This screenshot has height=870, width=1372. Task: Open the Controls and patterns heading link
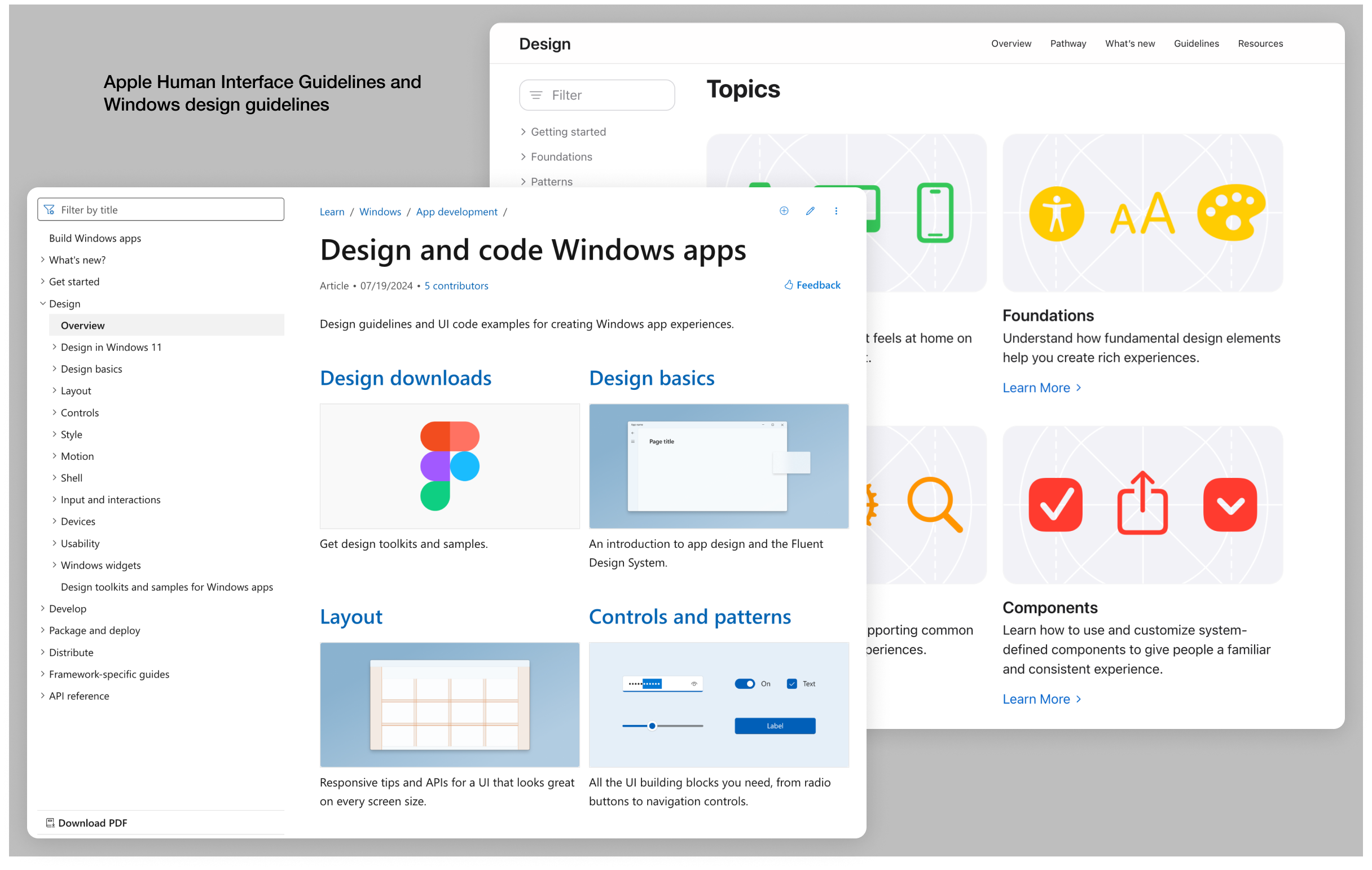[690, 617]
